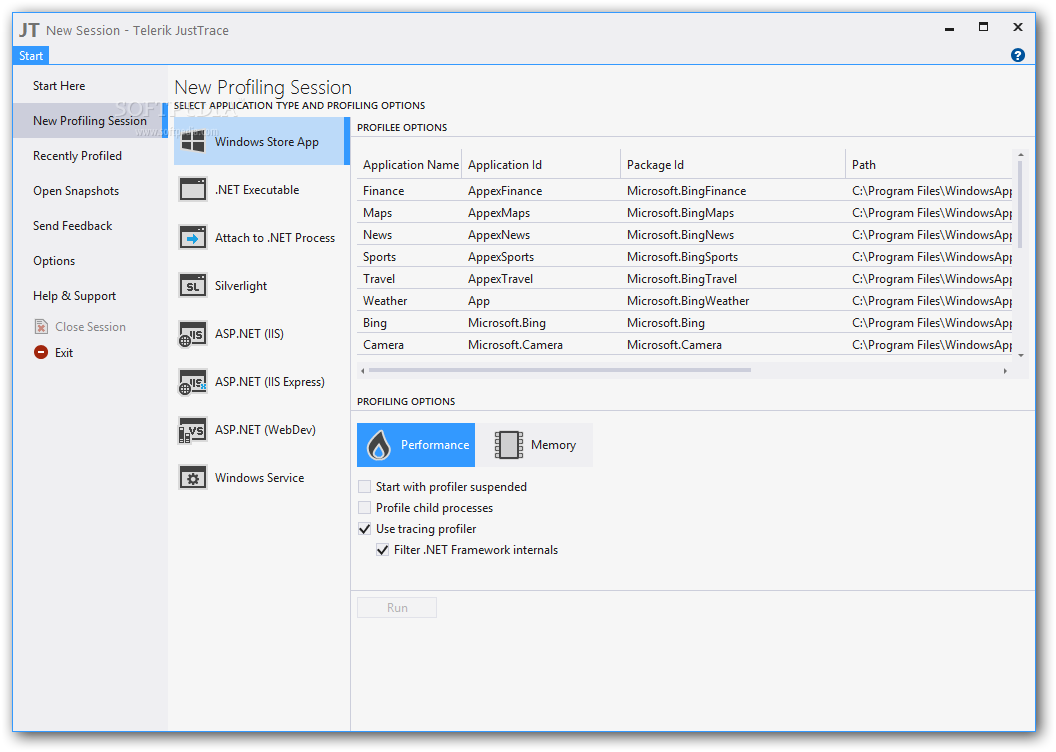The image size is (1056, 752).
Task: Open help via the blue question mark icon
Action: click(1018, 55)
